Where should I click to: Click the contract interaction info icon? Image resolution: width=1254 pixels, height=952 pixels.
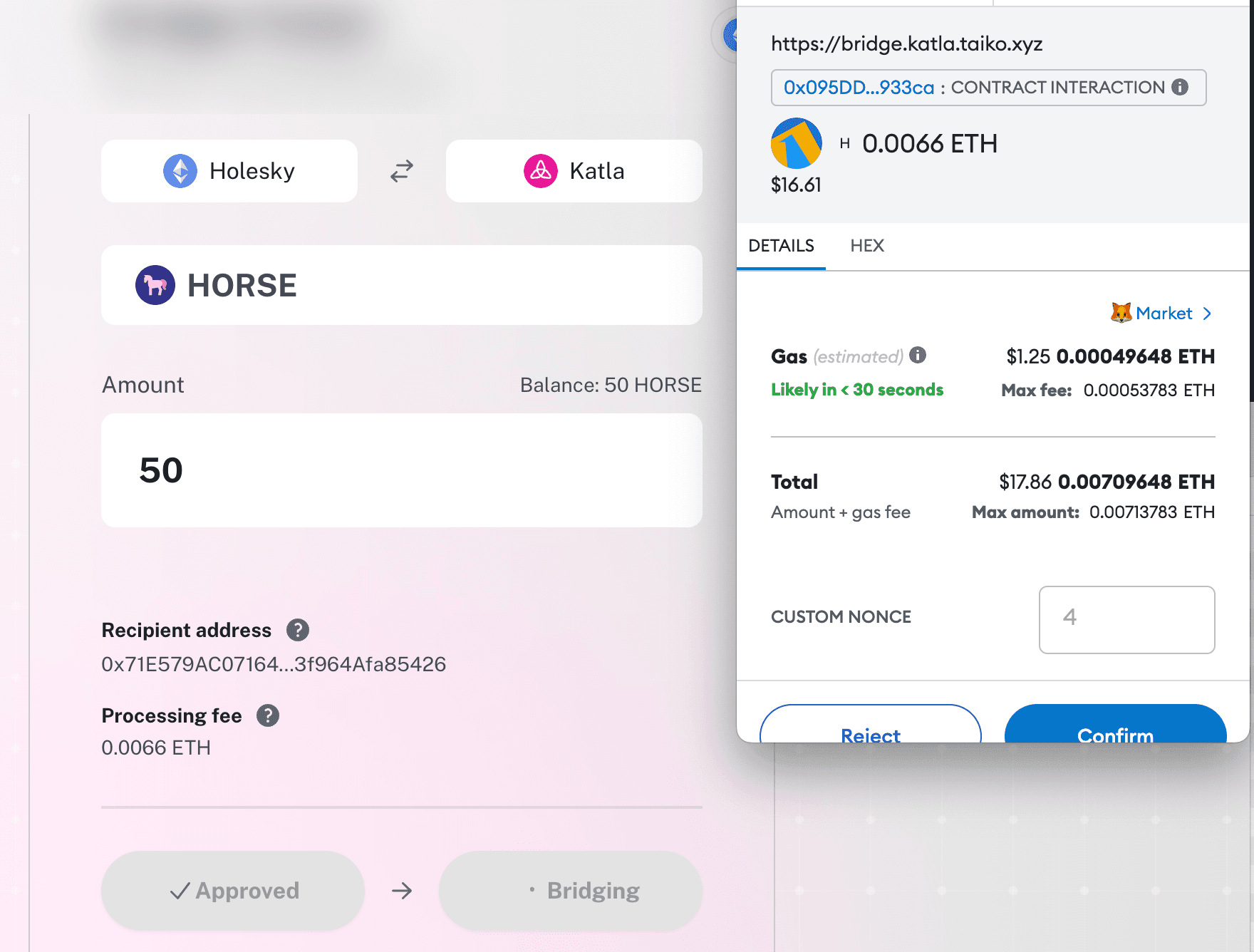pyautogui.click(x=1180, y=87)
